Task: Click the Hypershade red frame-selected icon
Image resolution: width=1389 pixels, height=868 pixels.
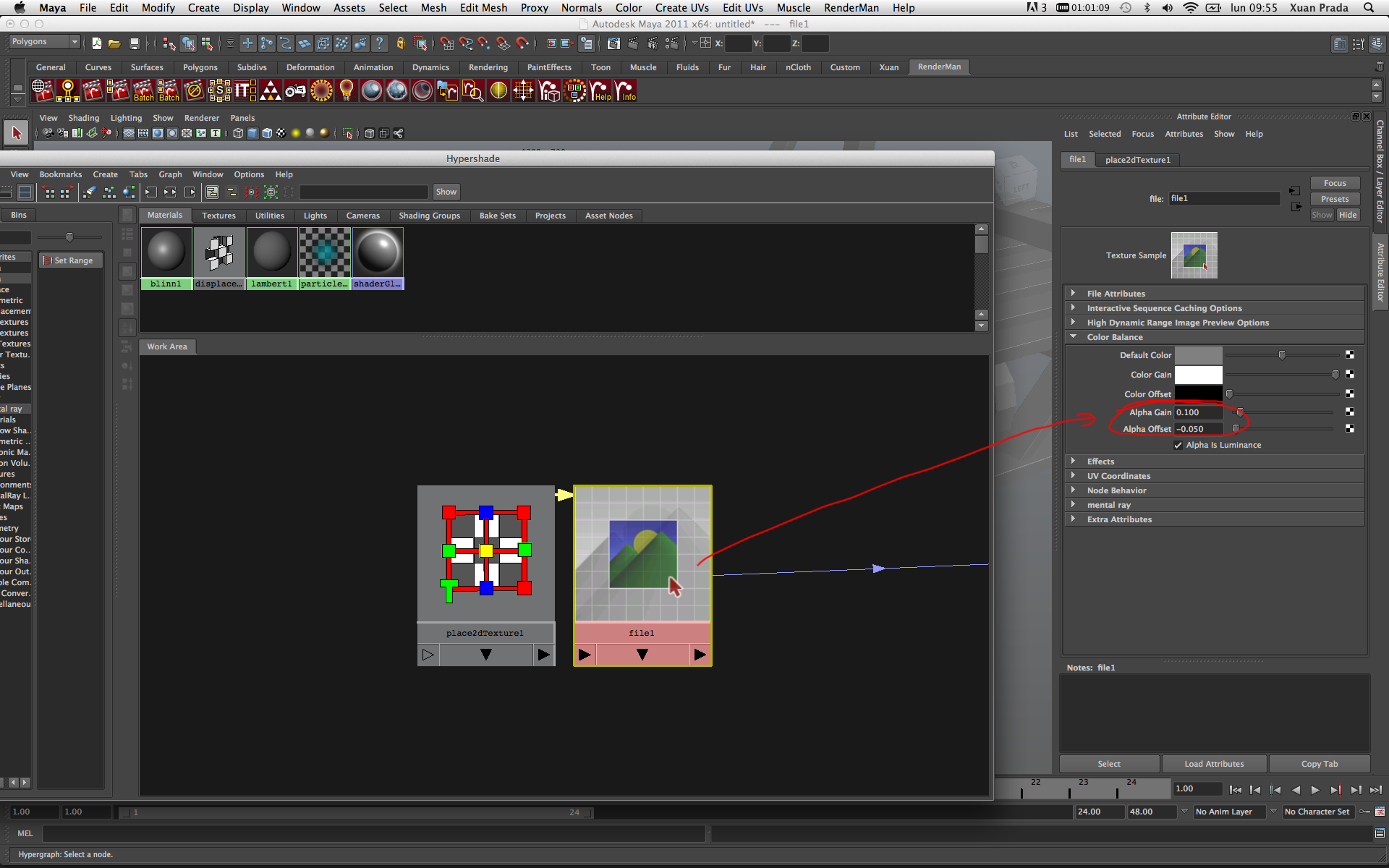Action: (x=251, y=192)
